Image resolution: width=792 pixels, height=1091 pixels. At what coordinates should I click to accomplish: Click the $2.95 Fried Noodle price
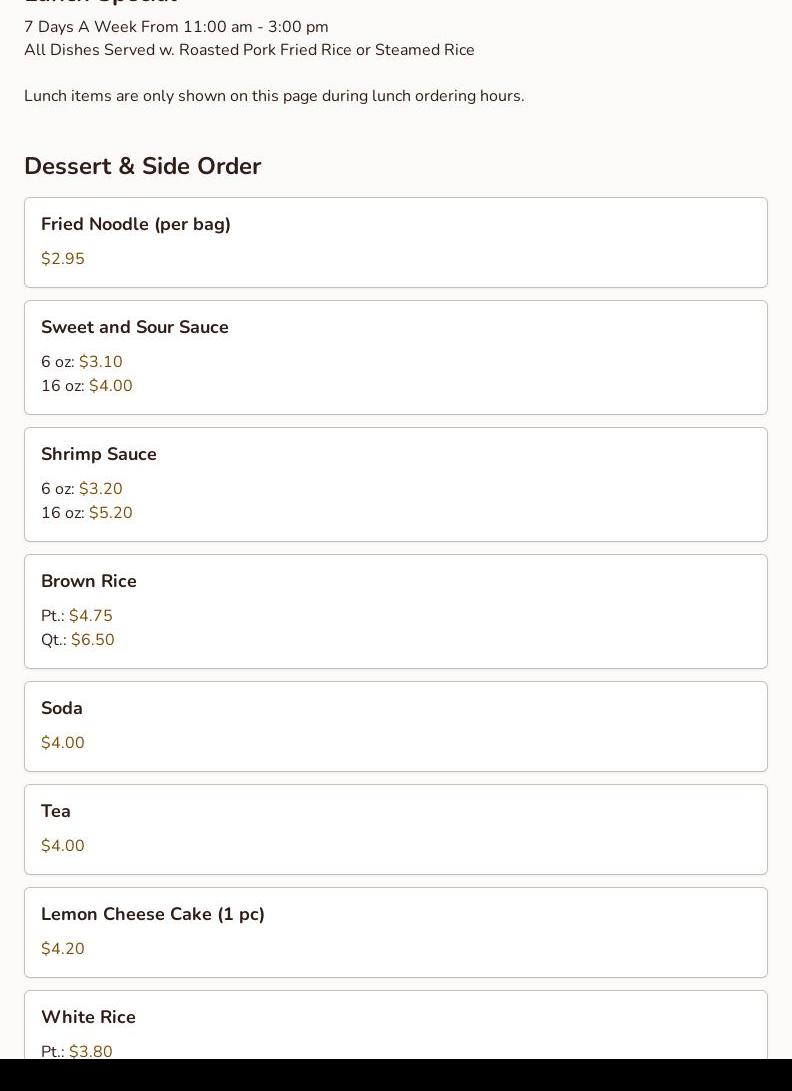coord(63,259)
